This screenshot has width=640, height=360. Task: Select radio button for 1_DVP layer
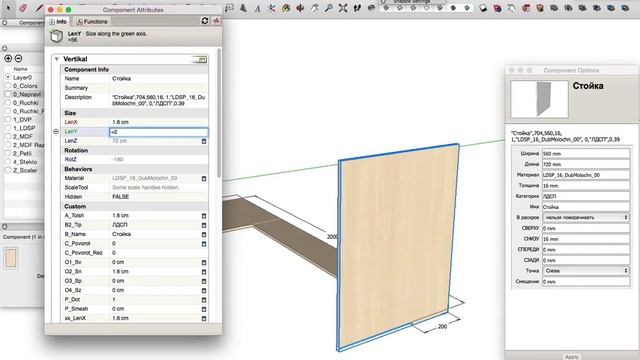(8, 120)
